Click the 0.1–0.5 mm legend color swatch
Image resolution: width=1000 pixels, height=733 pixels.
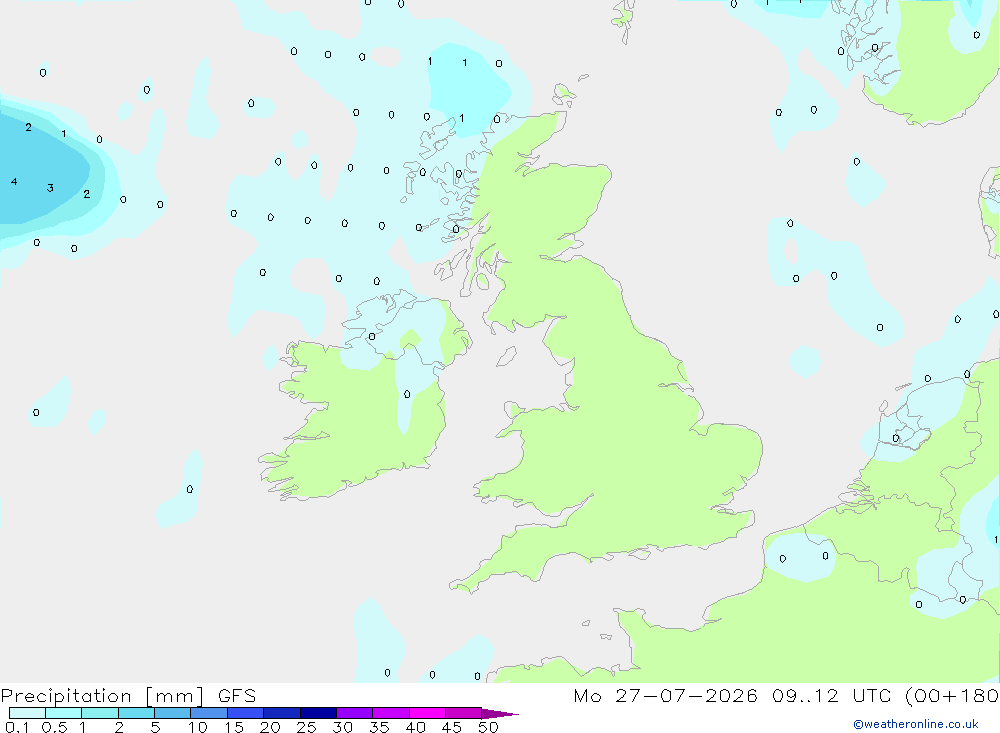coord(27,713)
